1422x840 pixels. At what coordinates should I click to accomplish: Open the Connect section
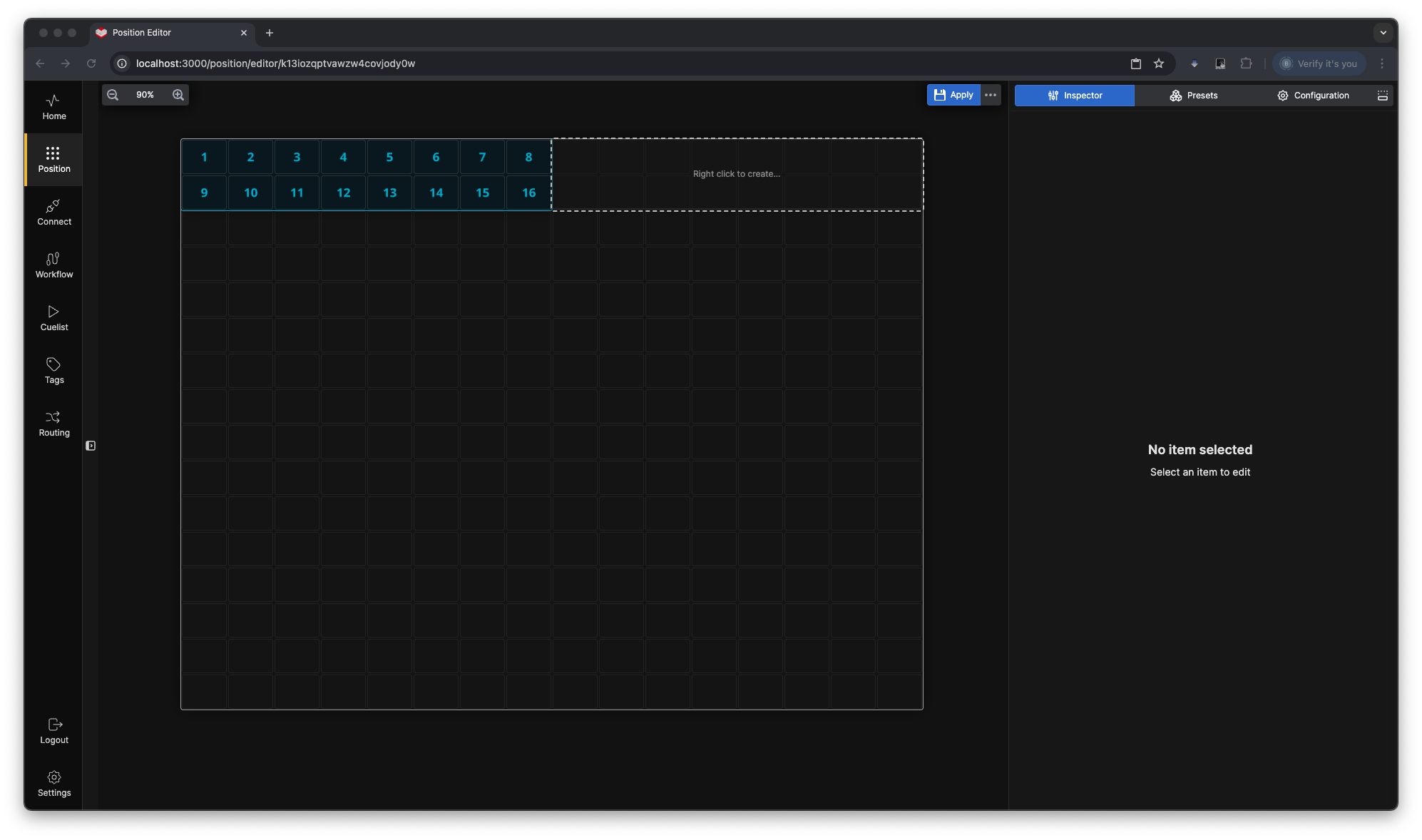click(53, 212)
